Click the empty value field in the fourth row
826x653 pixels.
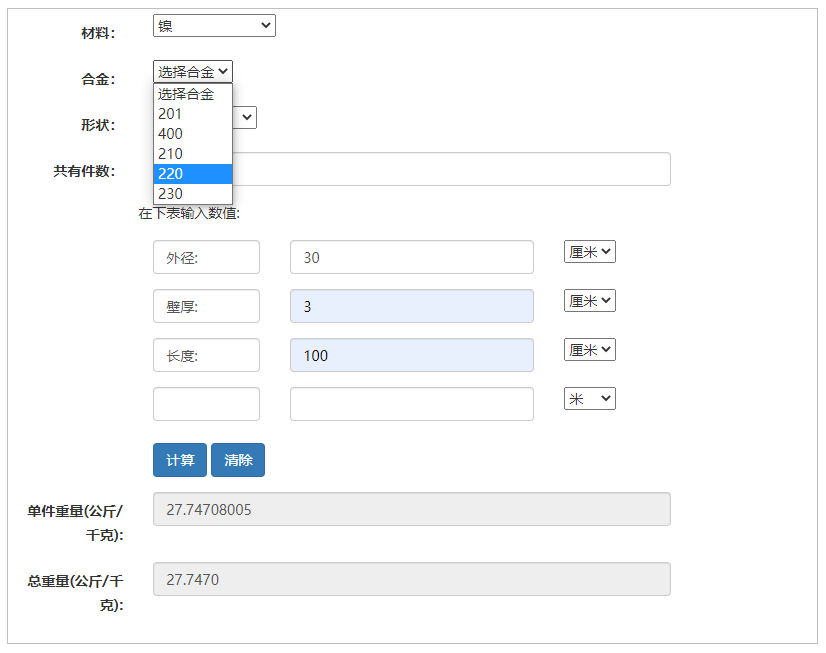411,404
